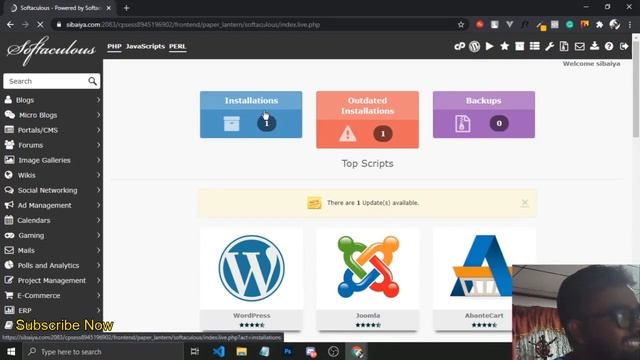Image resolution: width=640 pixels, height=360 pixels.
Task: Click the WordPress script name link
Action: pos(251,316)
